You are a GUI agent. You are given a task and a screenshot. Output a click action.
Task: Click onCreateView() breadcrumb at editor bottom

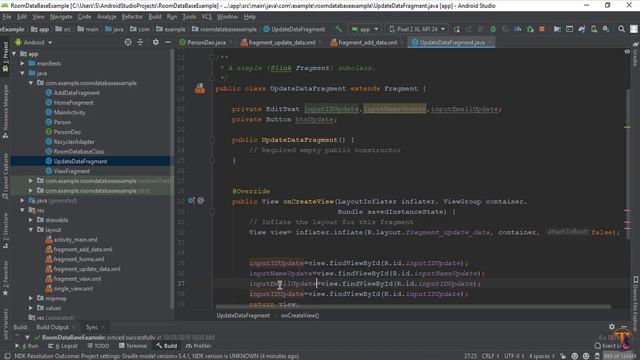[300, 316]
